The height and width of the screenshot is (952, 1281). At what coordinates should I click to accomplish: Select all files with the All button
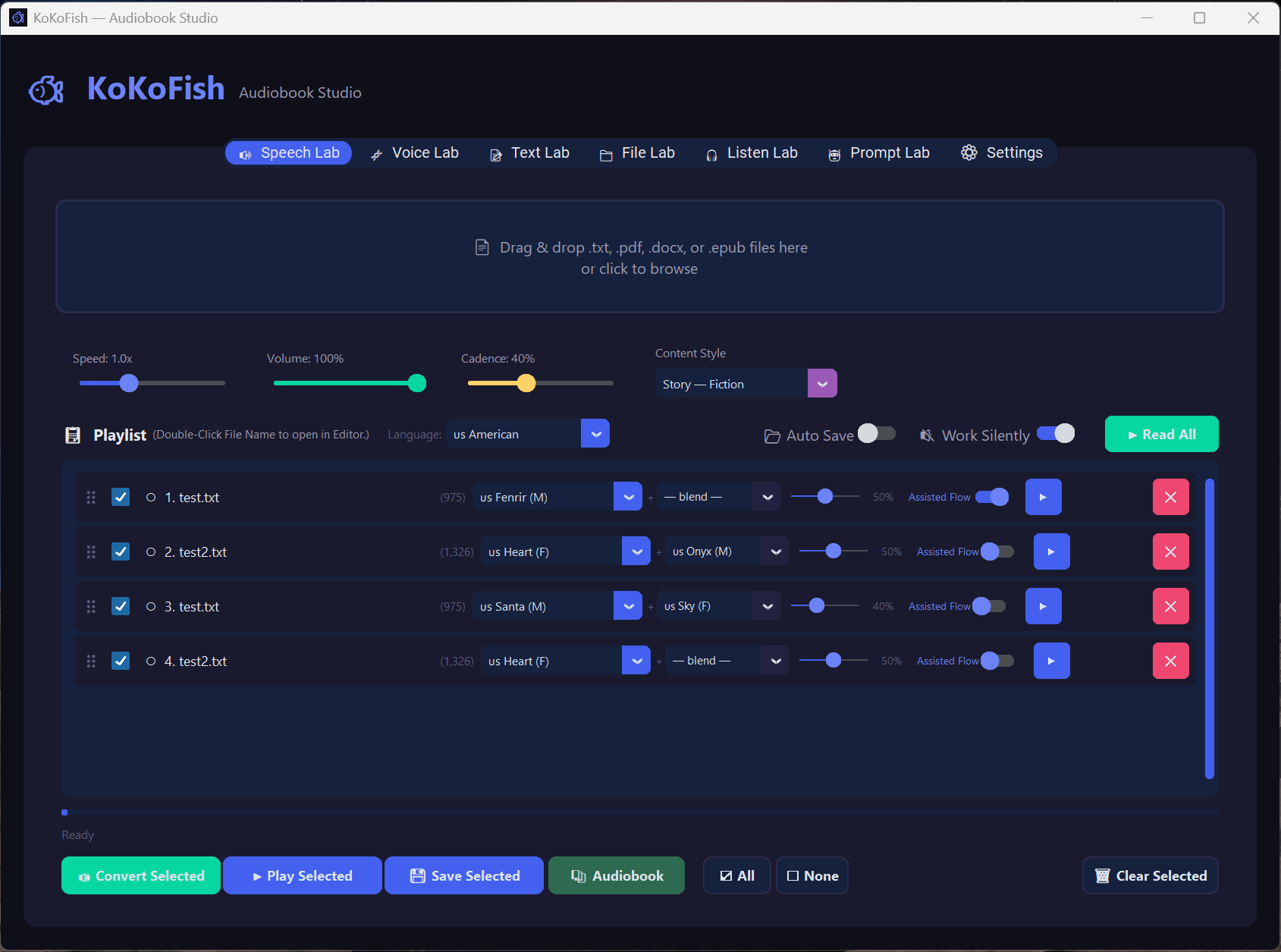coord(737,875)
